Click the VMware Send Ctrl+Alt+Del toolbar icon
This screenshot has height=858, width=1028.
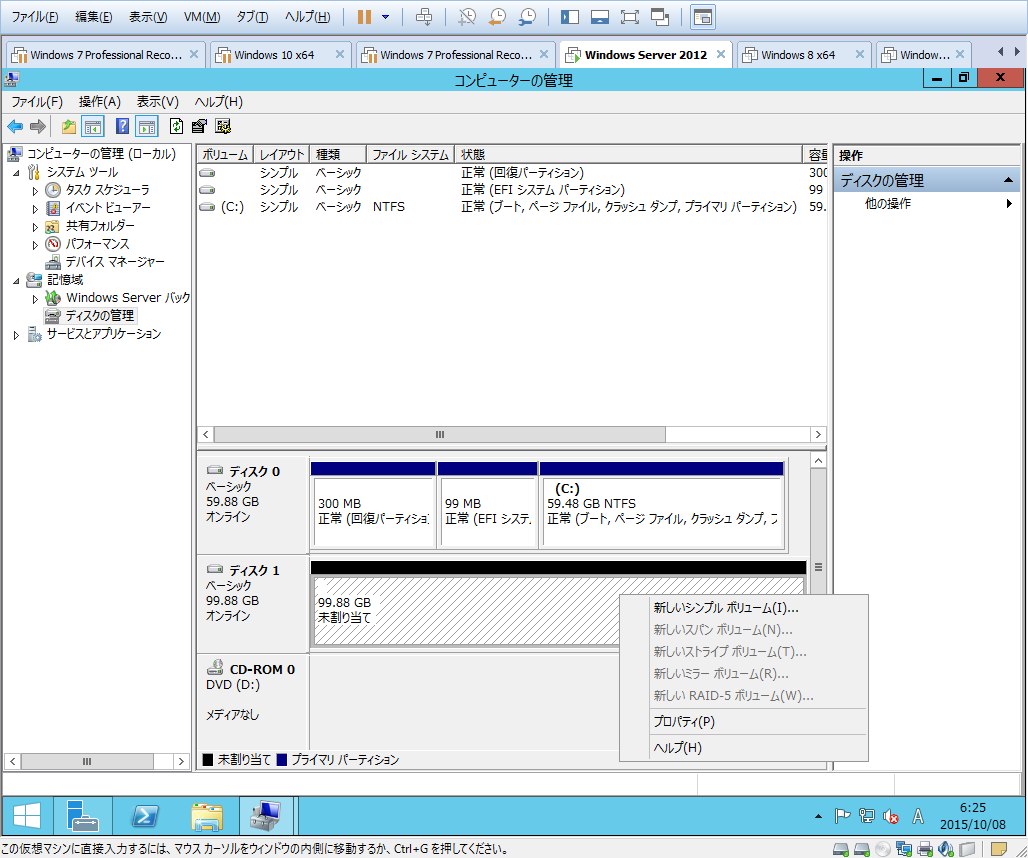click(424, 16)
